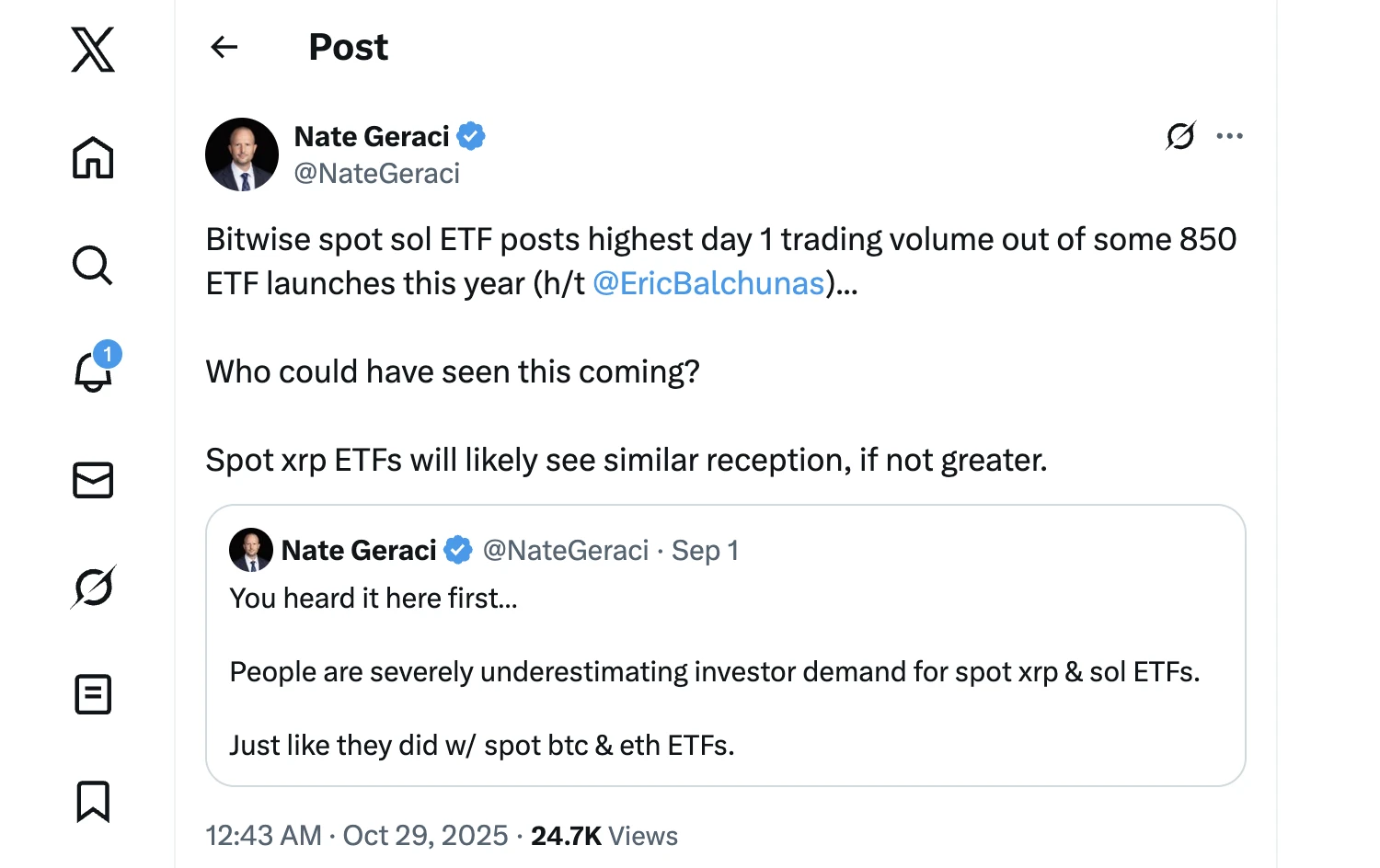This screenshot has height=868, width=1380.
Task: Open the Grok sidebar icon
Action: [x=92, y=588]
